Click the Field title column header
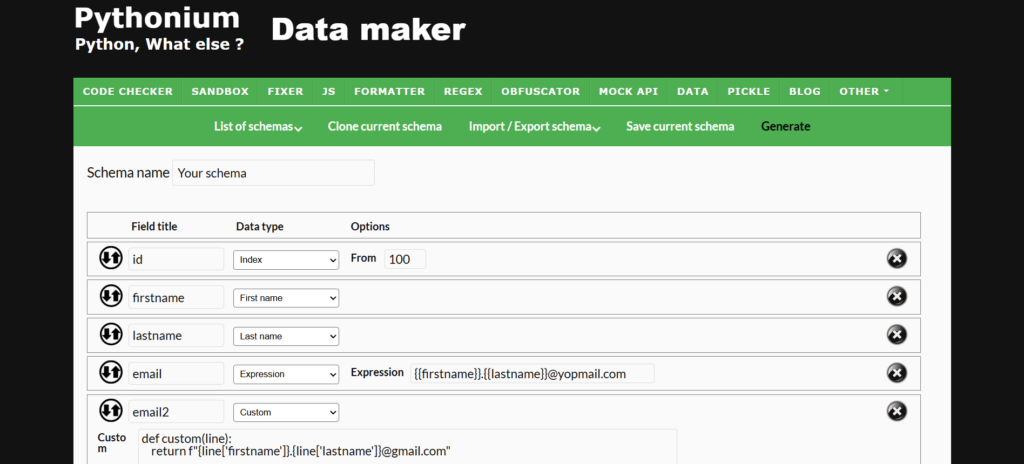 click(154, 227)
